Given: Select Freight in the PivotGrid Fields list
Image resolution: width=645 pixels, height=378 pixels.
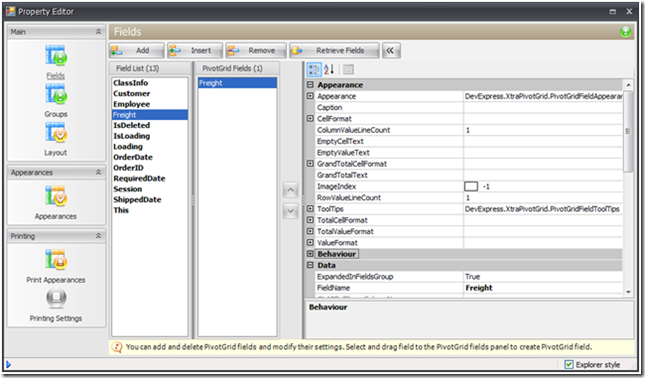Looking at the screenshot, I should tap(237, 83).
